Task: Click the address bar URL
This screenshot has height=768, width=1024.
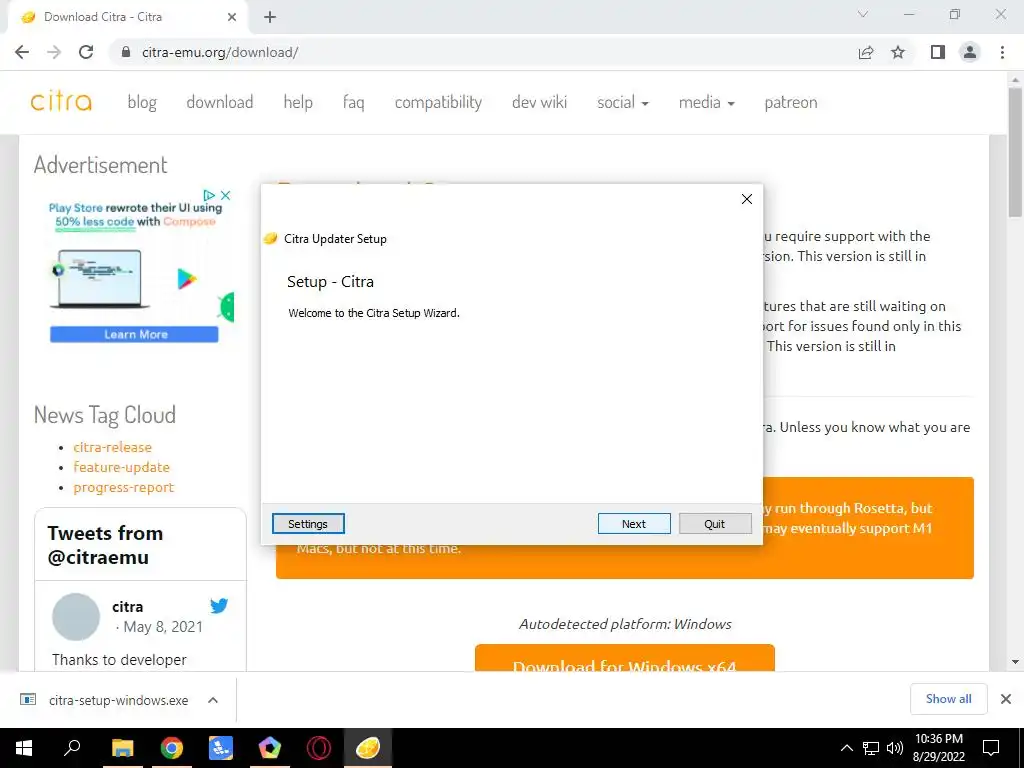Action: pos(220,52)
